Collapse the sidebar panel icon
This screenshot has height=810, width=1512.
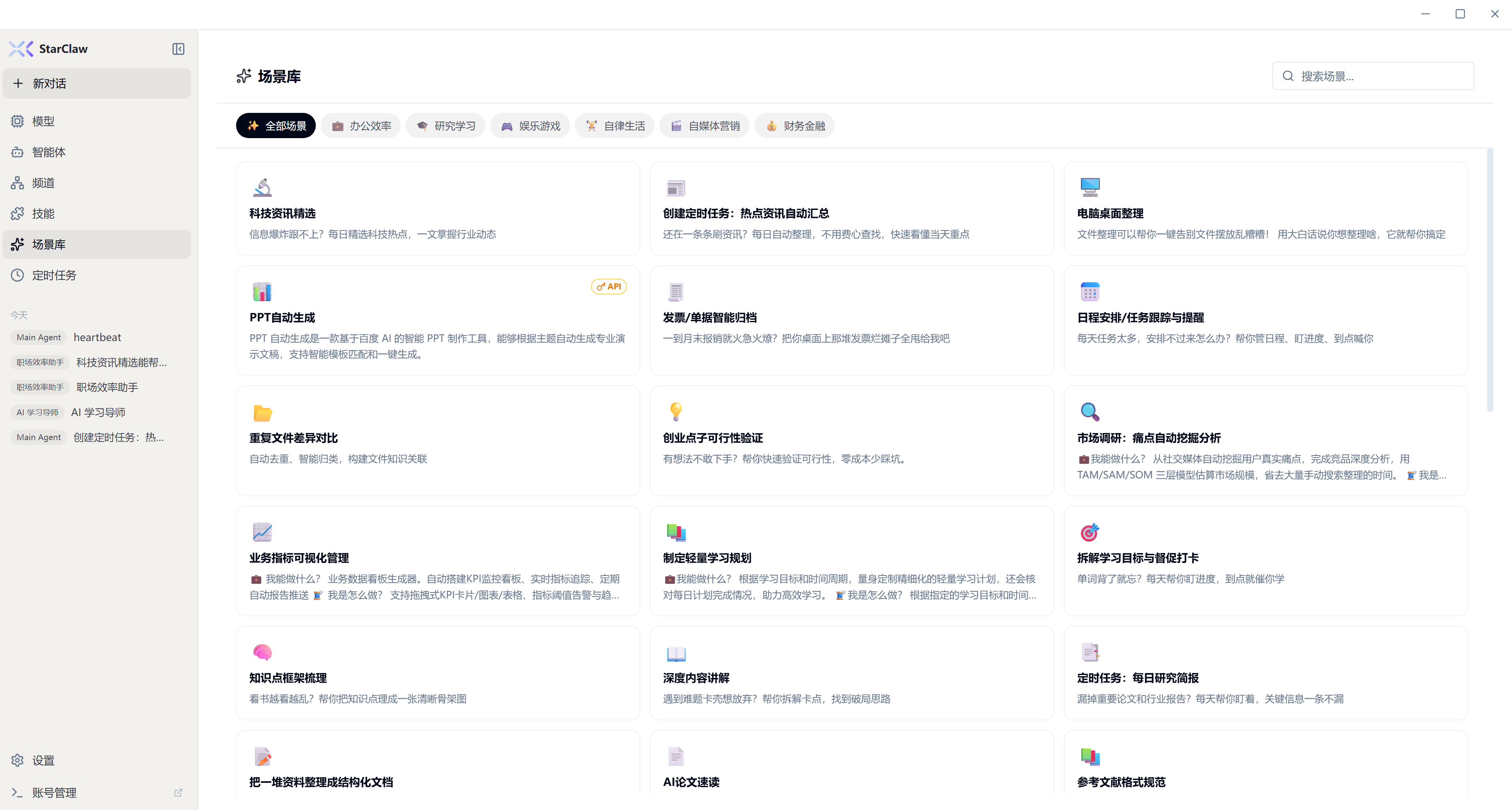point(178,49)
